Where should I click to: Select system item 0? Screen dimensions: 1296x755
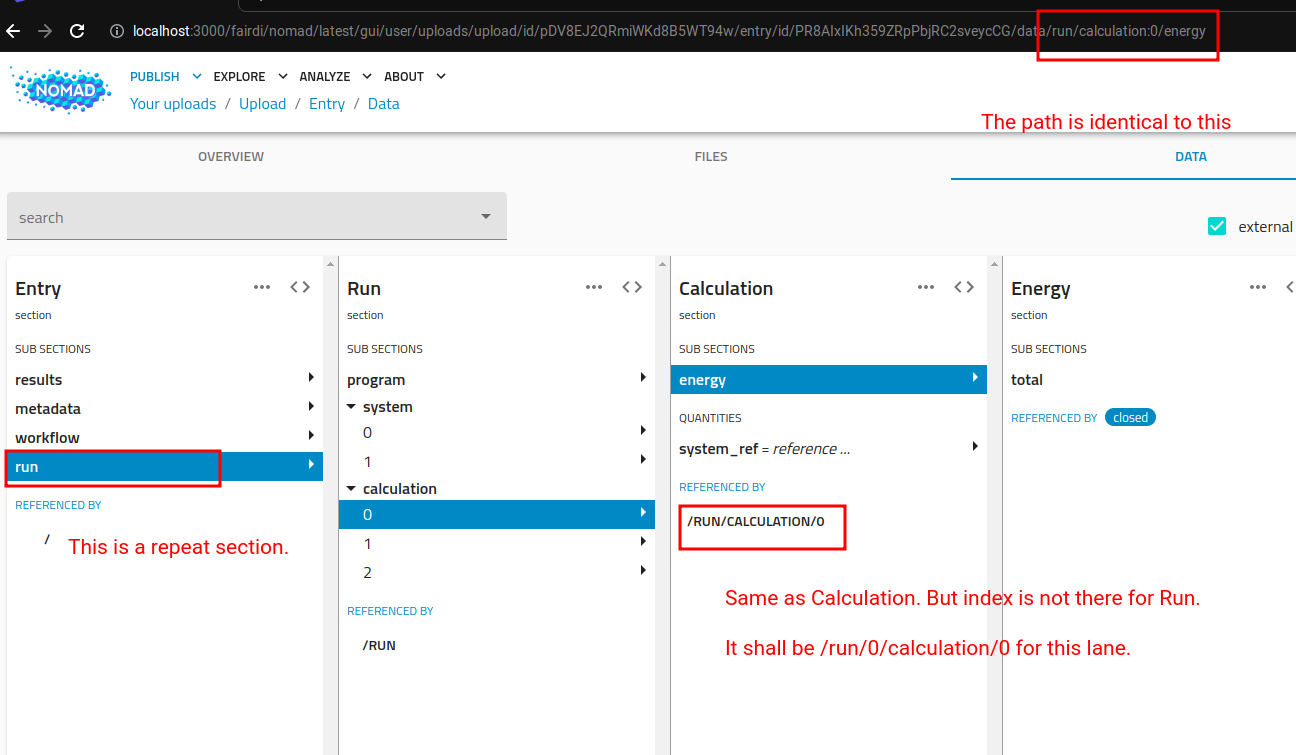pyautogui.click(x=497, y=432)
